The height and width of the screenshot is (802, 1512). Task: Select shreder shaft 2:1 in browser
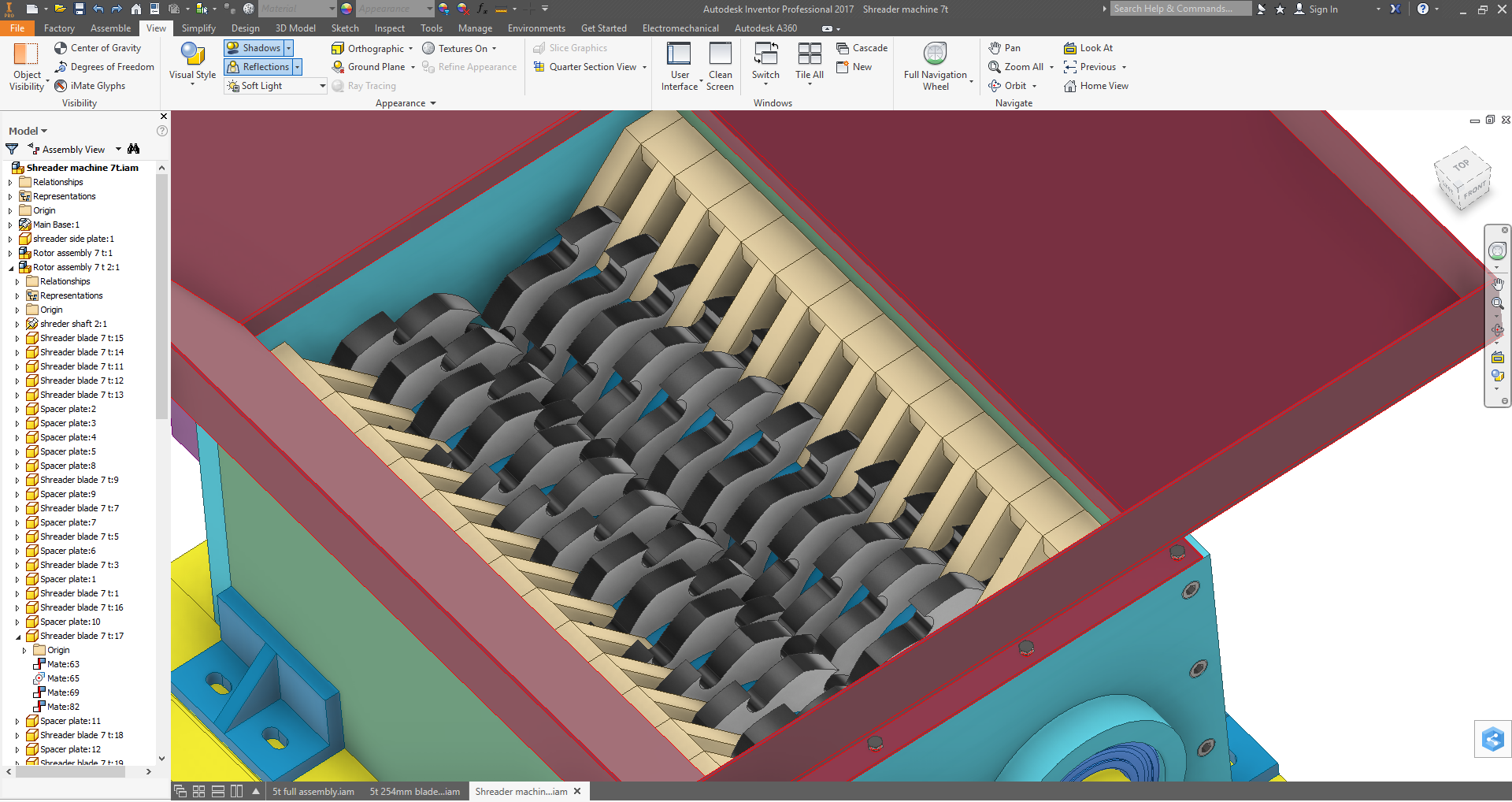73,325
